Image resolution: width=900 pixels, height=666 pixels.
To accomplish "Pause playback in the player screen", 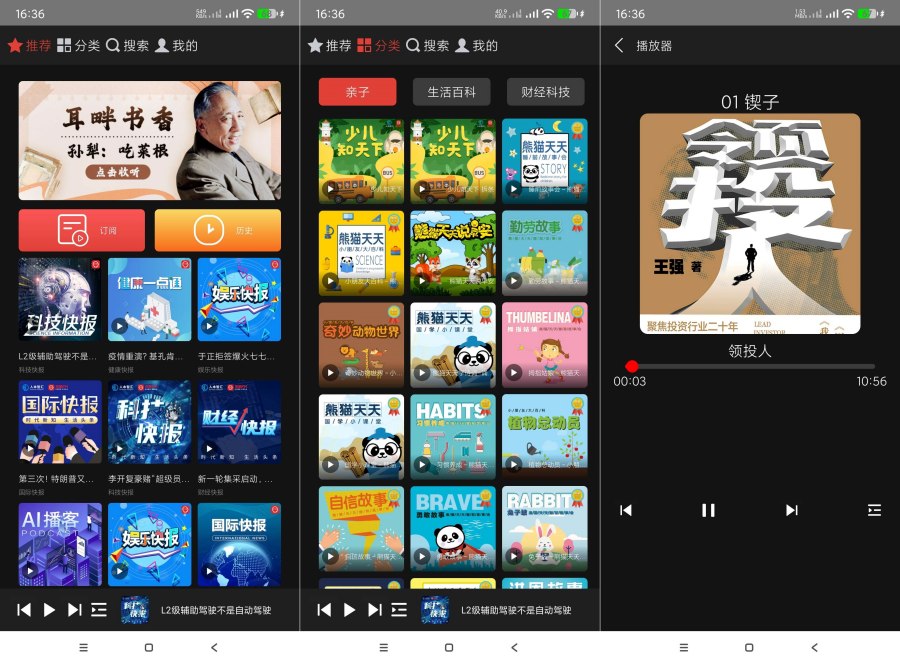I will tap(708, 510).
